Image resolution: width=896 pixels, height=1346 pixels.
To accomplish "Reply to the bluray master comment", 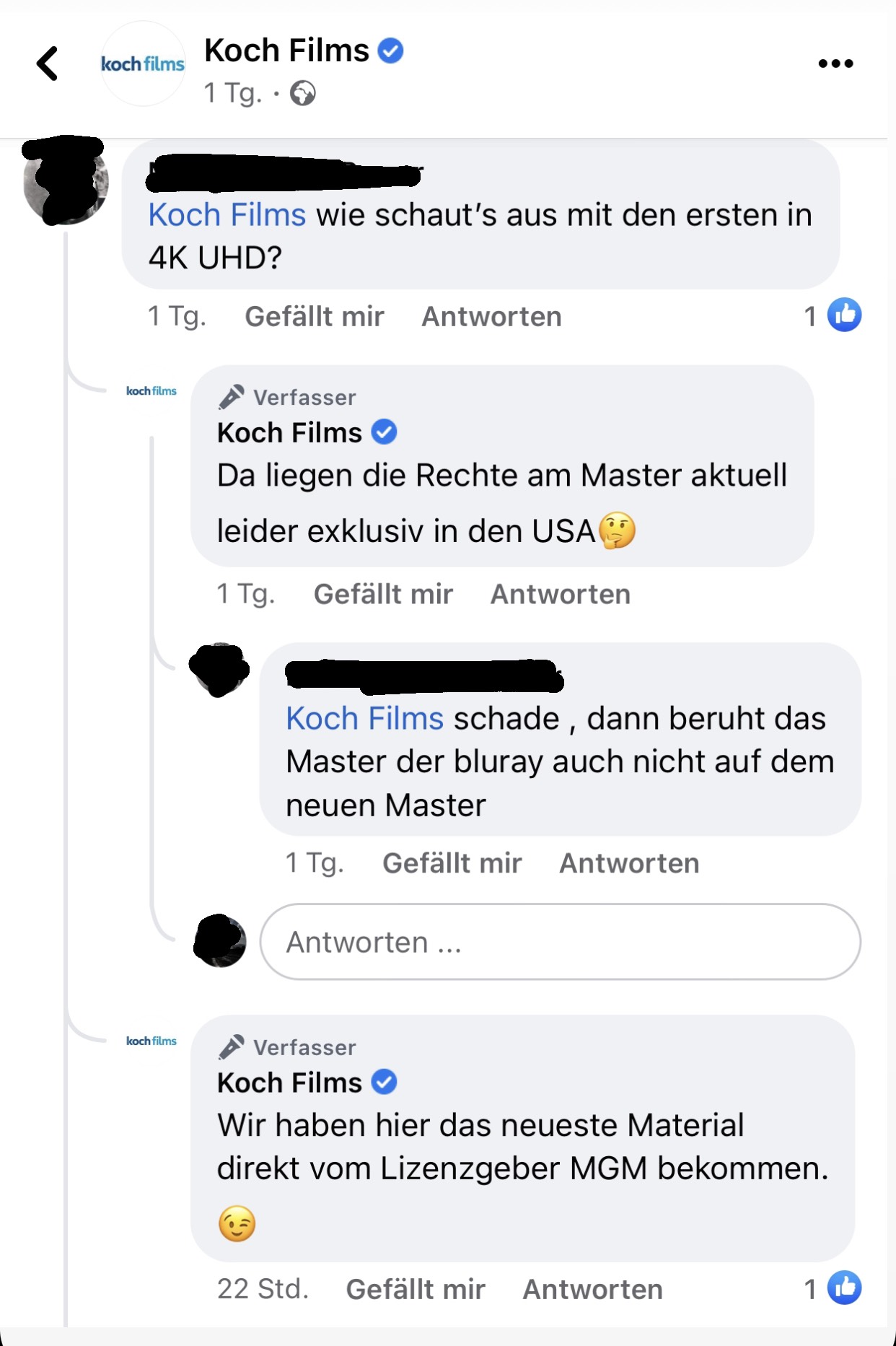I will pyautogui.click(x=629, y=863).
